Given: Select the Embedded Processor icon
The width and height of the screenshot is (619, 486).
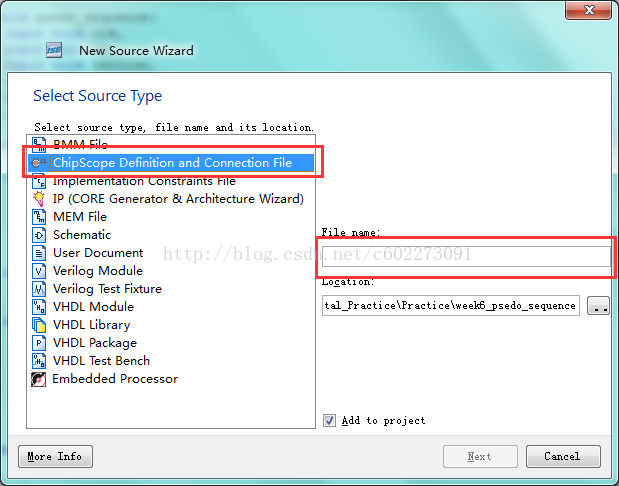Looking at the screenshot, I should 39,379.
